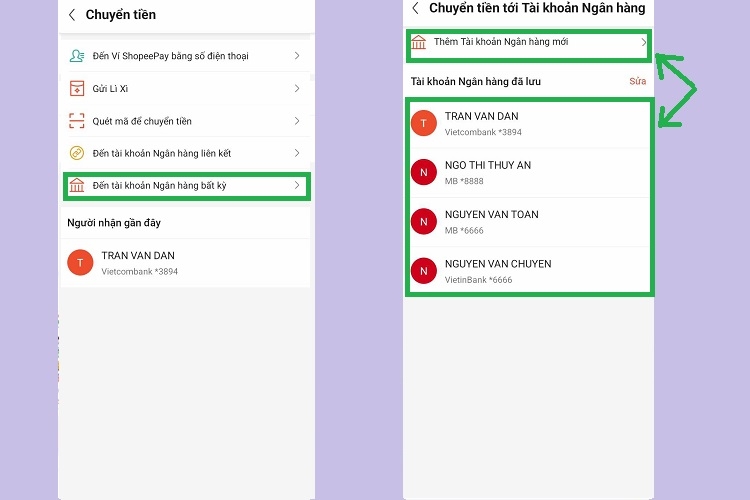Open the ShopeePay row chevron arrow
This screenshot has height=500, width=750.
297,56
